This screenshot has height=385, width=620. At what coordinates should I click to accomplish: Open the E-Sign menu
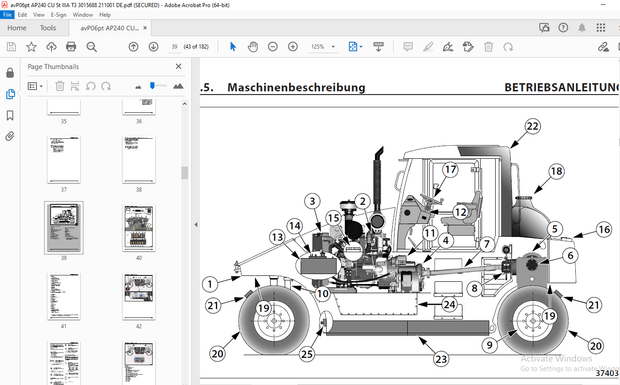pos(59,15)
